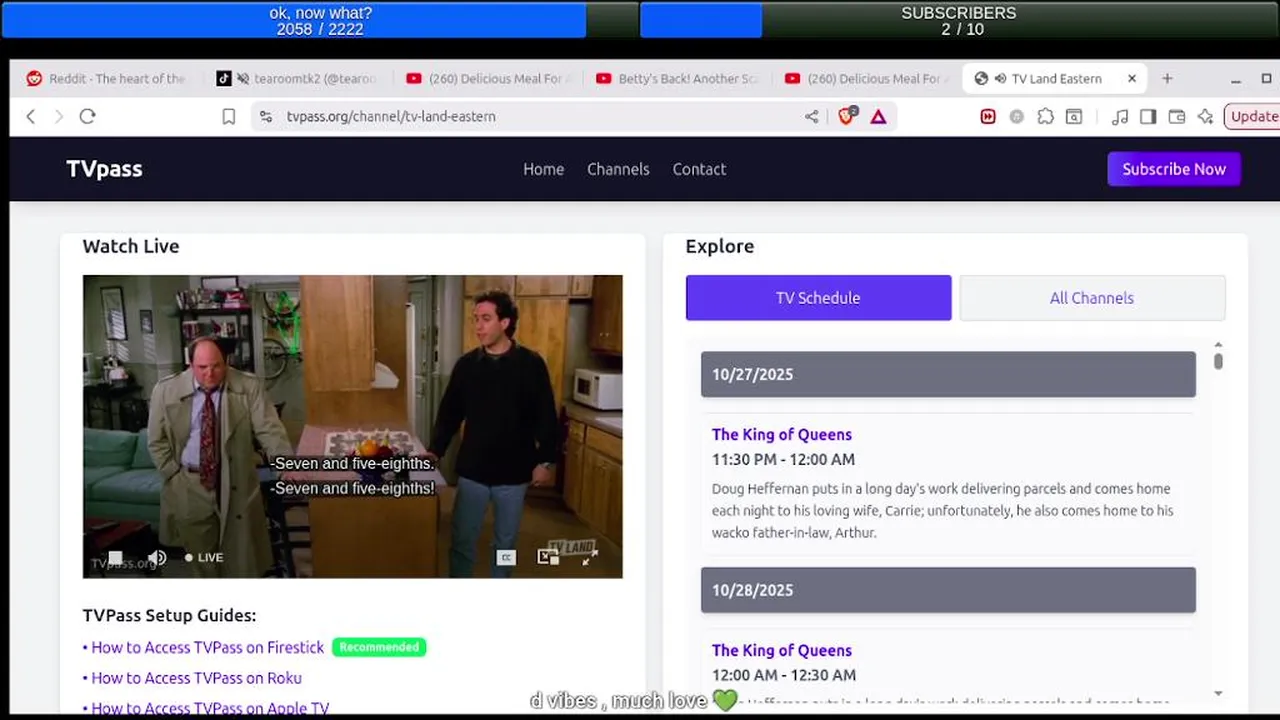This screenshot has width=1280, height=720.
Task: Go forward in the browser
Action: point(58,116)
